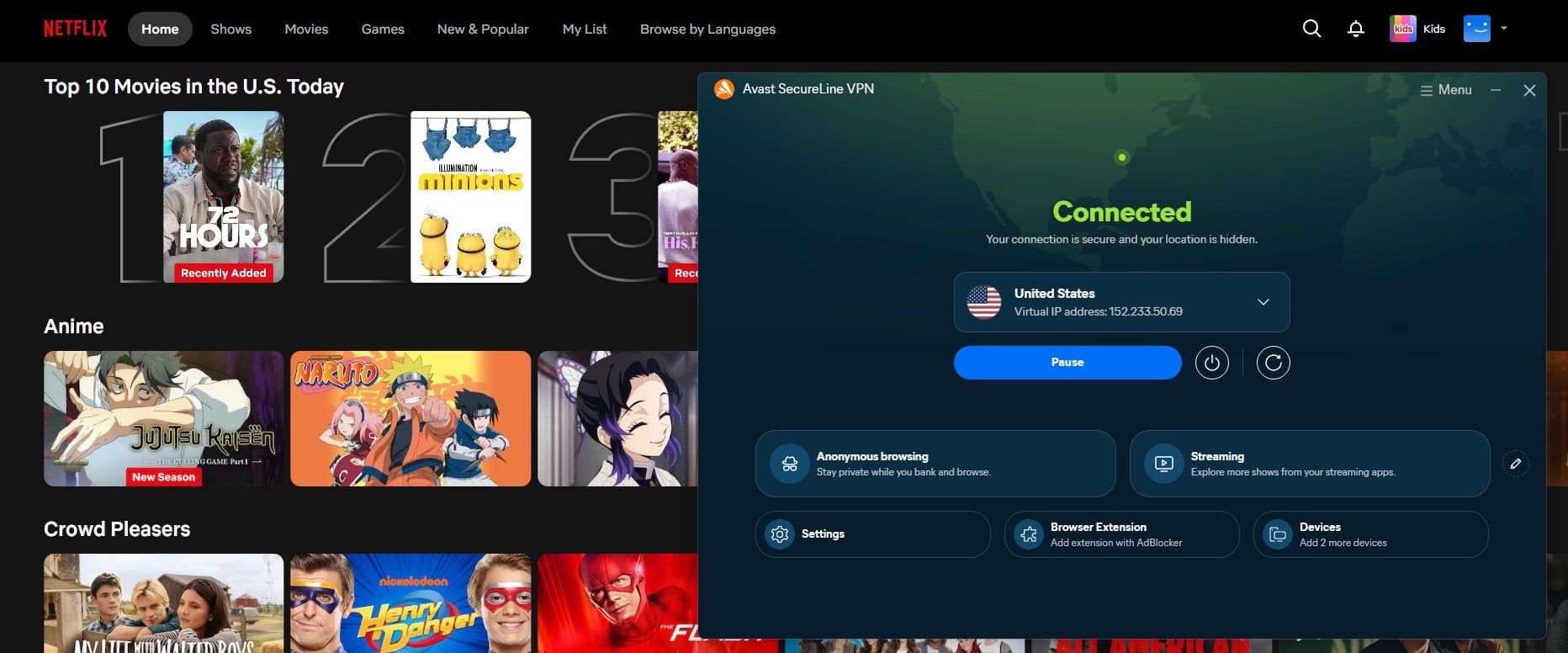Open the Streaming card
This screenshot has width=1568, height=653.
click(x=1309, y=464)
